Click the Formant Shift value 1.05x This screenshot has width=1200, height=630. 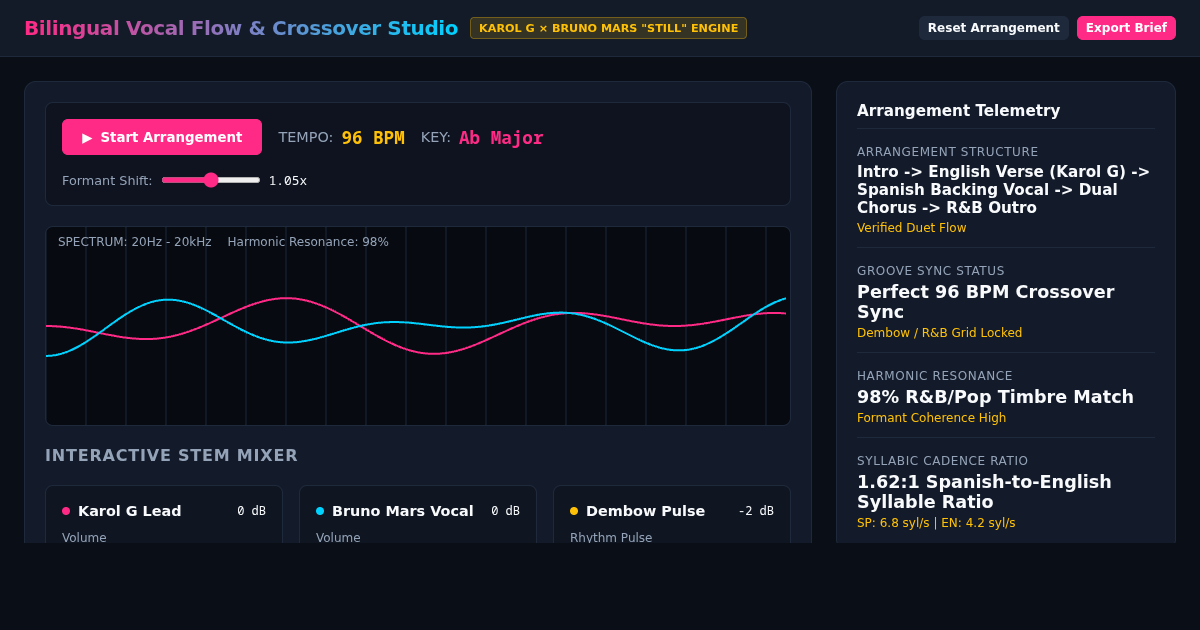point(288,181)
